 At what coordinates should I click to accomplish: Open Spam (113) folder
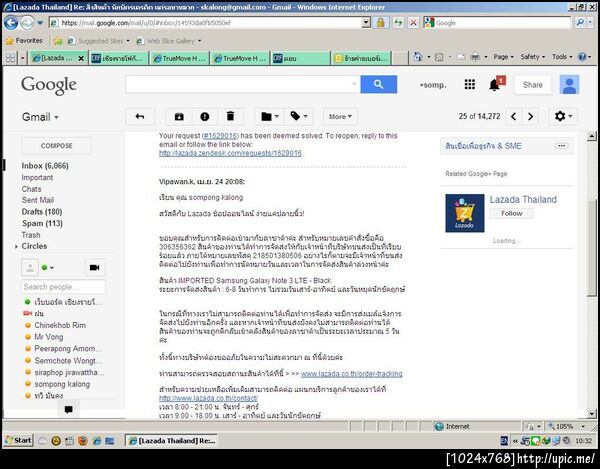[x=42, y=223]
